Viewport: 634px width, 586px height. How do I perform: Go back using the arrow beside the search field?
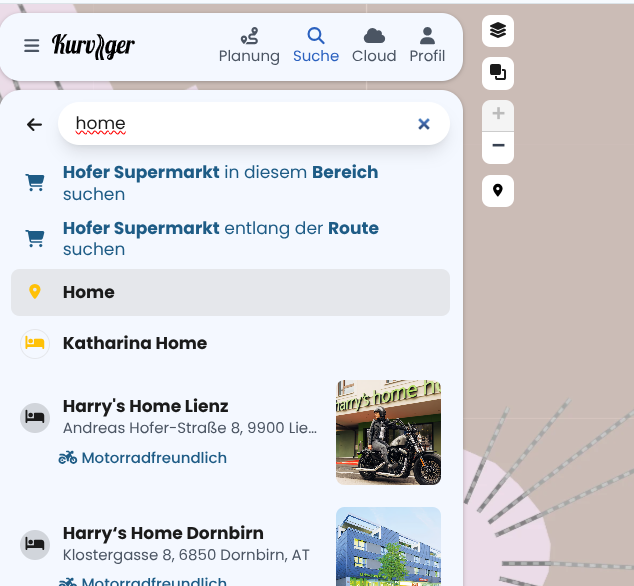click(x=34, y=124)
